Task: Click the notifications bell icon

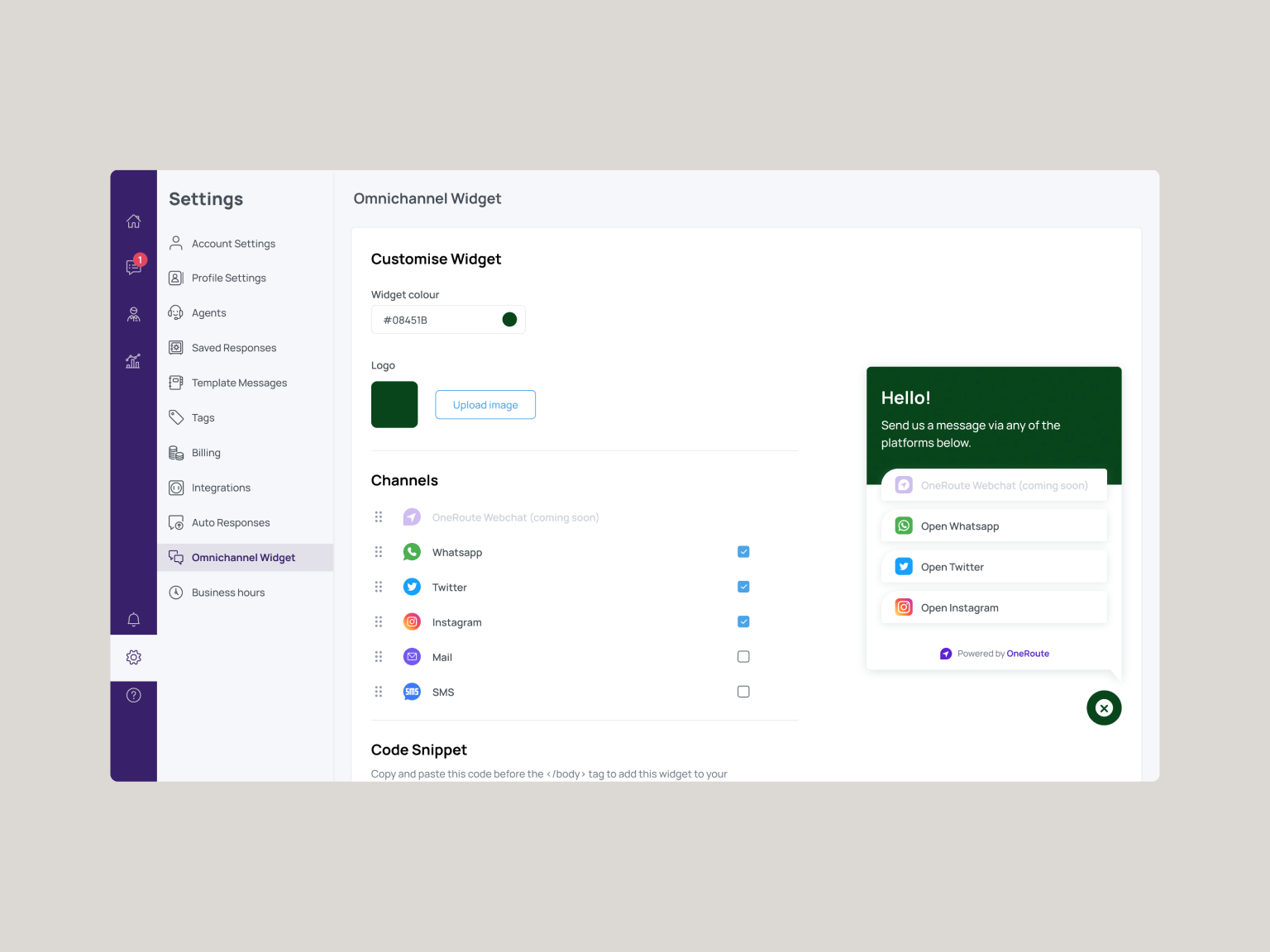Action: [x=133, y=619]
